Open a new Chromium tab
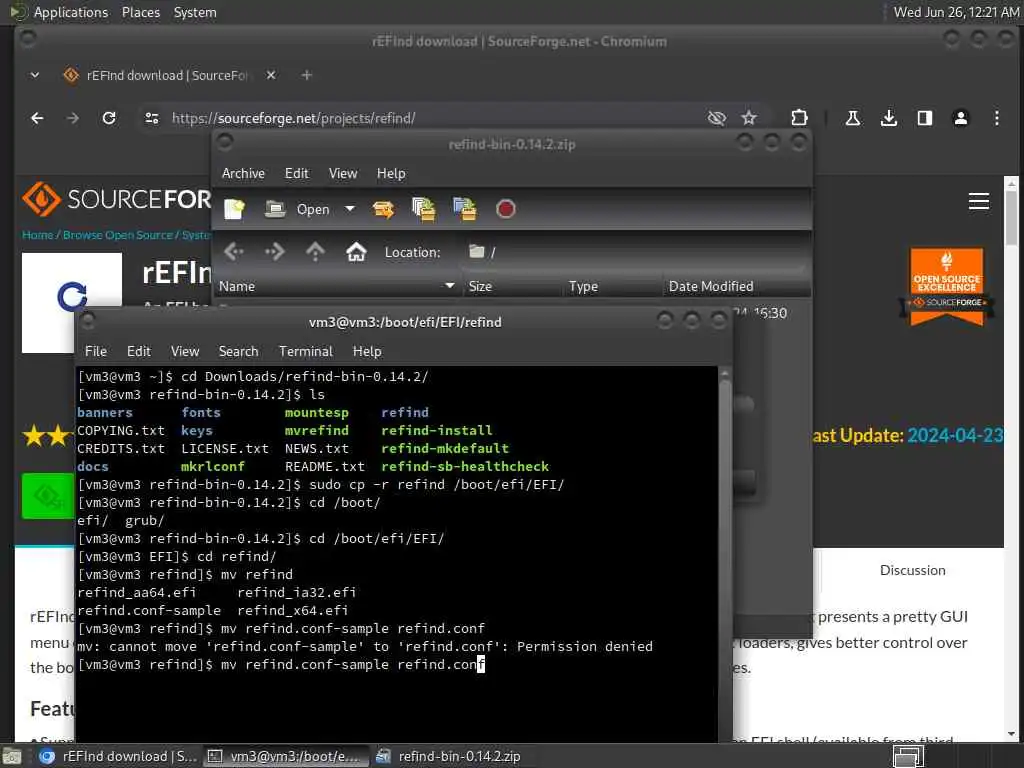The image size is (1024, 768). [x=306, y=75]
